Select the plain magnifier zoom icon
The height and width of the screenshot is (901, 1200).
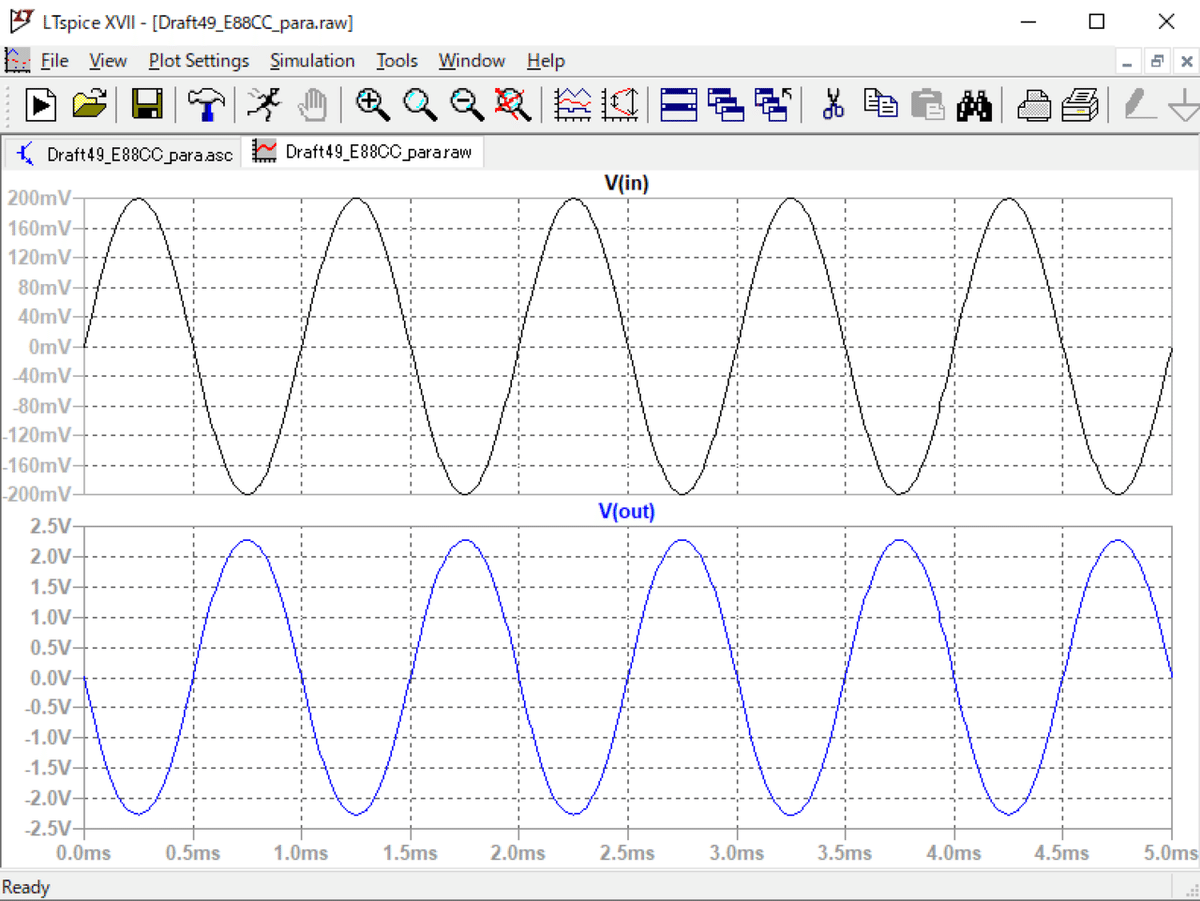pos(420,103)
